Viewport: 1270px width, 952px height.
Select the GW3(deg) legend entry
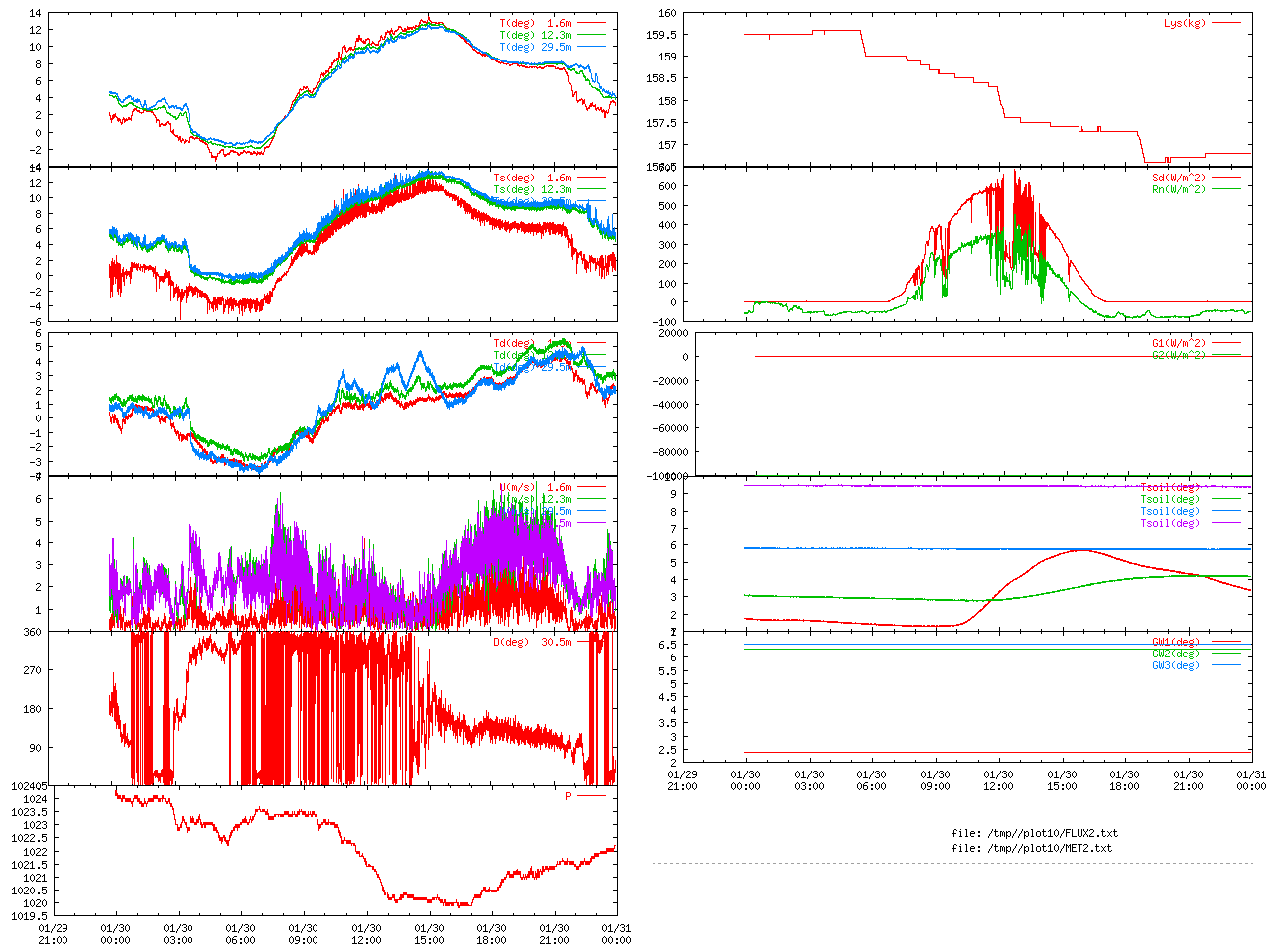pos(1175,665)
